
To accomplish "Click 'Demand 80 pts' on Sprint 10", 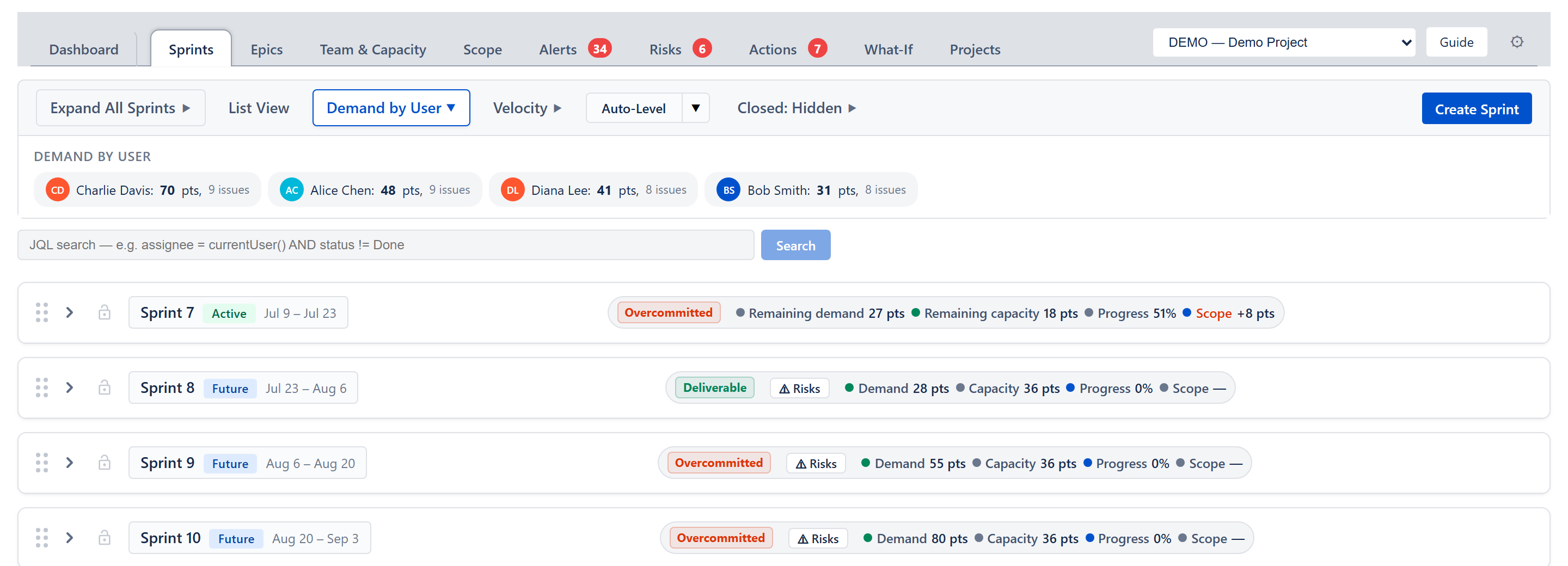I will (x=922, y=539).
